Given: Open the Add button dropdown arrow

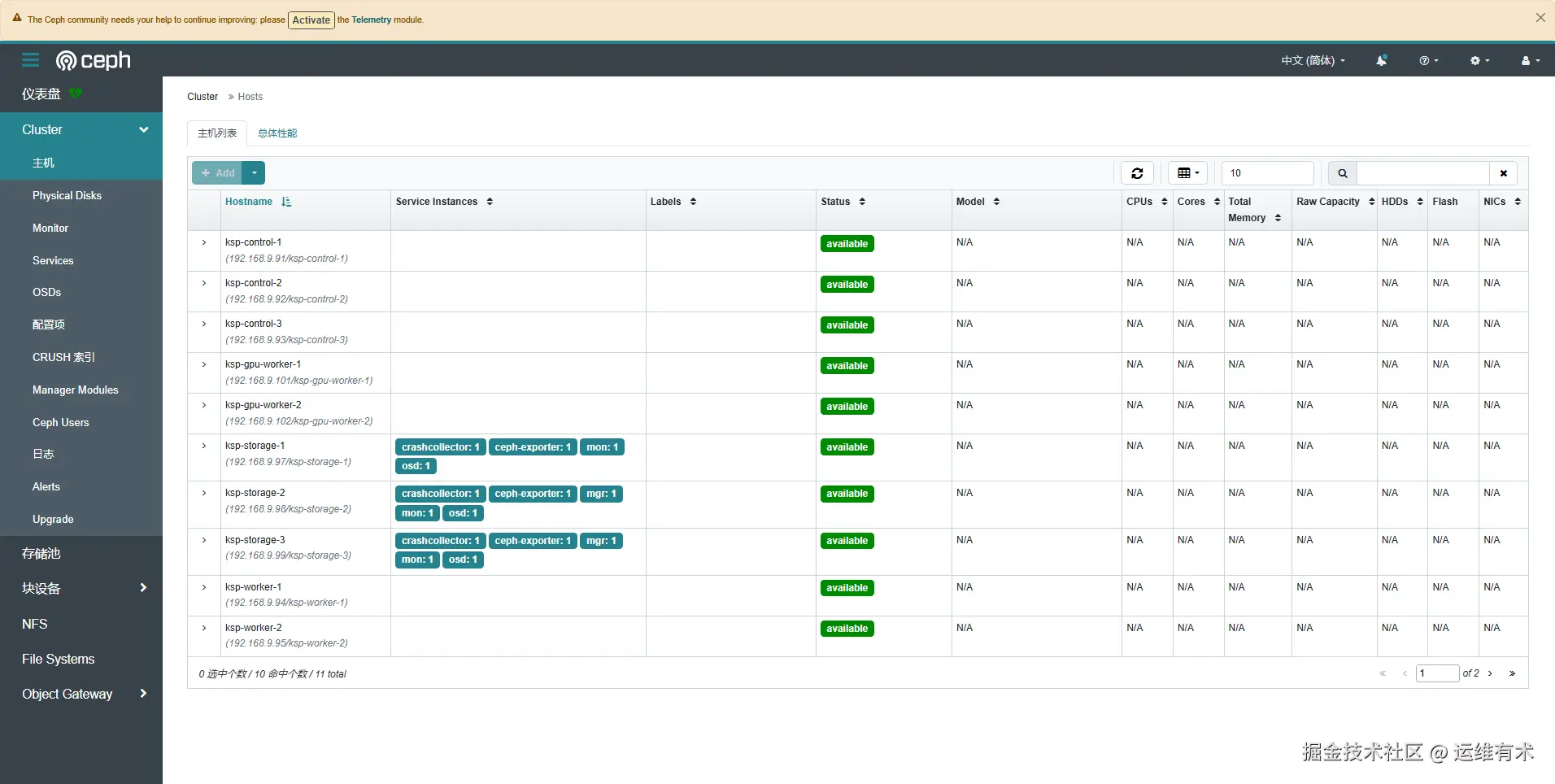Looking at the screenshot, I should (254, 173).
